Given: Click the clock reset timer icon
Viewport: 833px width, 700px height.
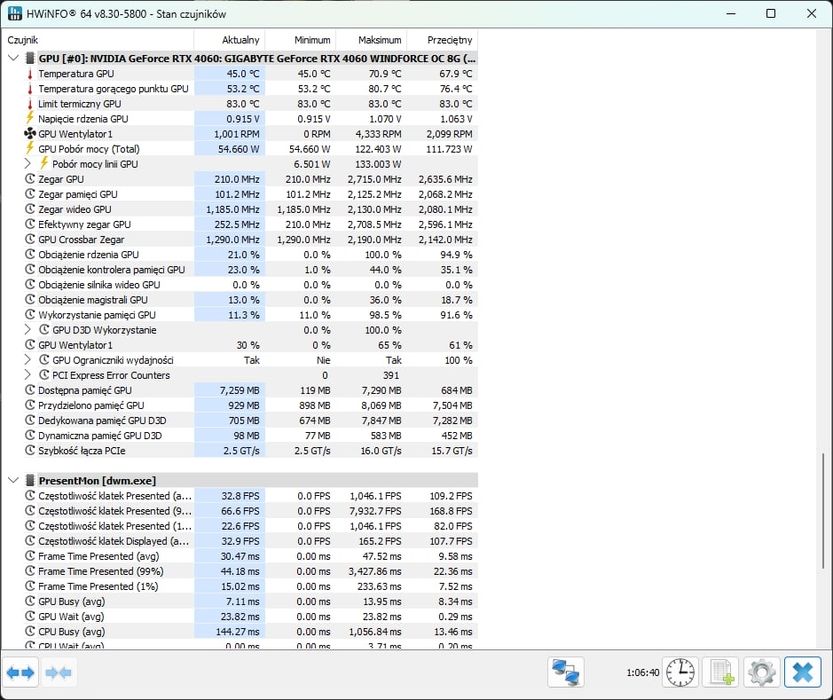Looking at the screenshot, I should click(x=680, y=672).
